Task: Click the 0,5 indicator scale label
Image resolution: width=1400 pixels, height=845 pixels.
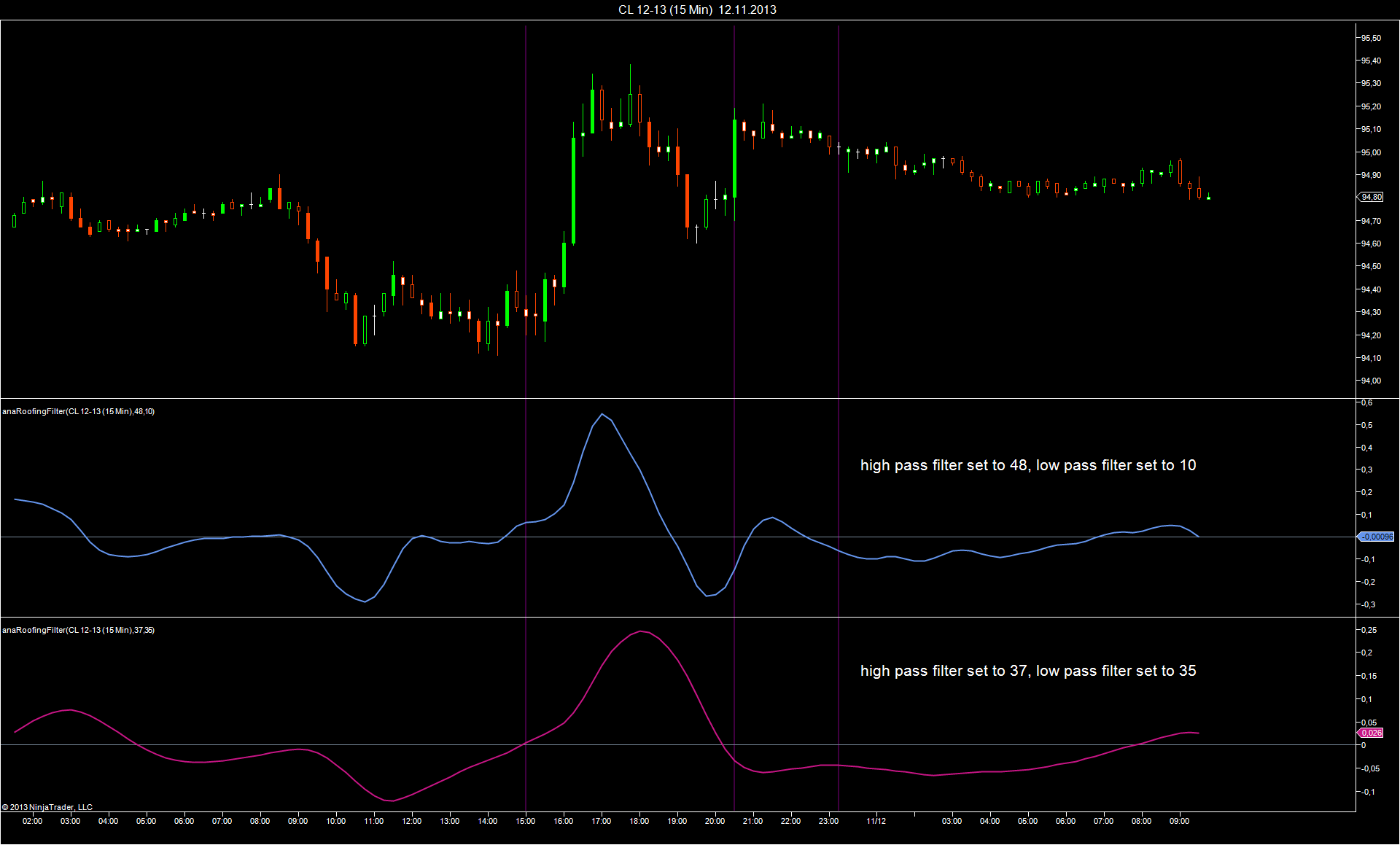Action: tap(1367, 425)
